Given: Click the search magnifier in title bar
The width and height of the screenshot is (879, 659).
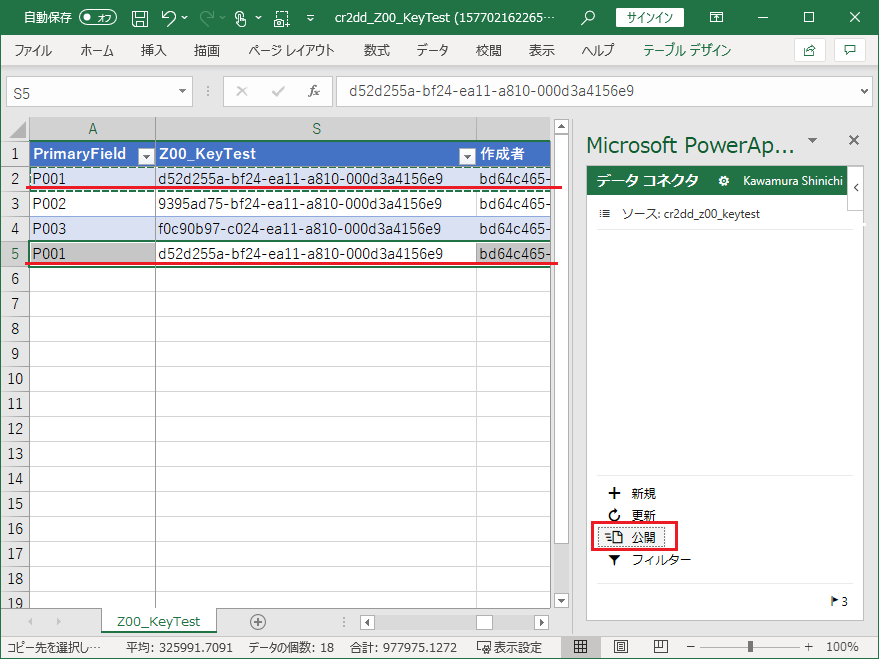Looking at the screenshot, I should point(588,18).
